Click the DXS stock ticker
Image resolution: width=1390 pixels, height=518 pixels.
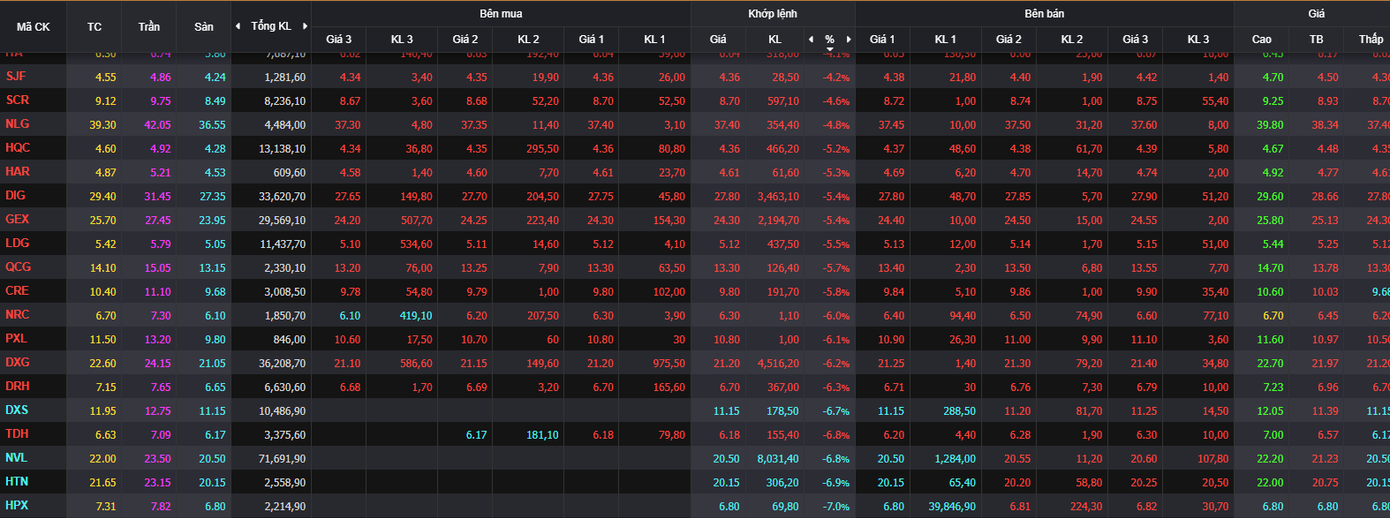(x=16, y=410)
